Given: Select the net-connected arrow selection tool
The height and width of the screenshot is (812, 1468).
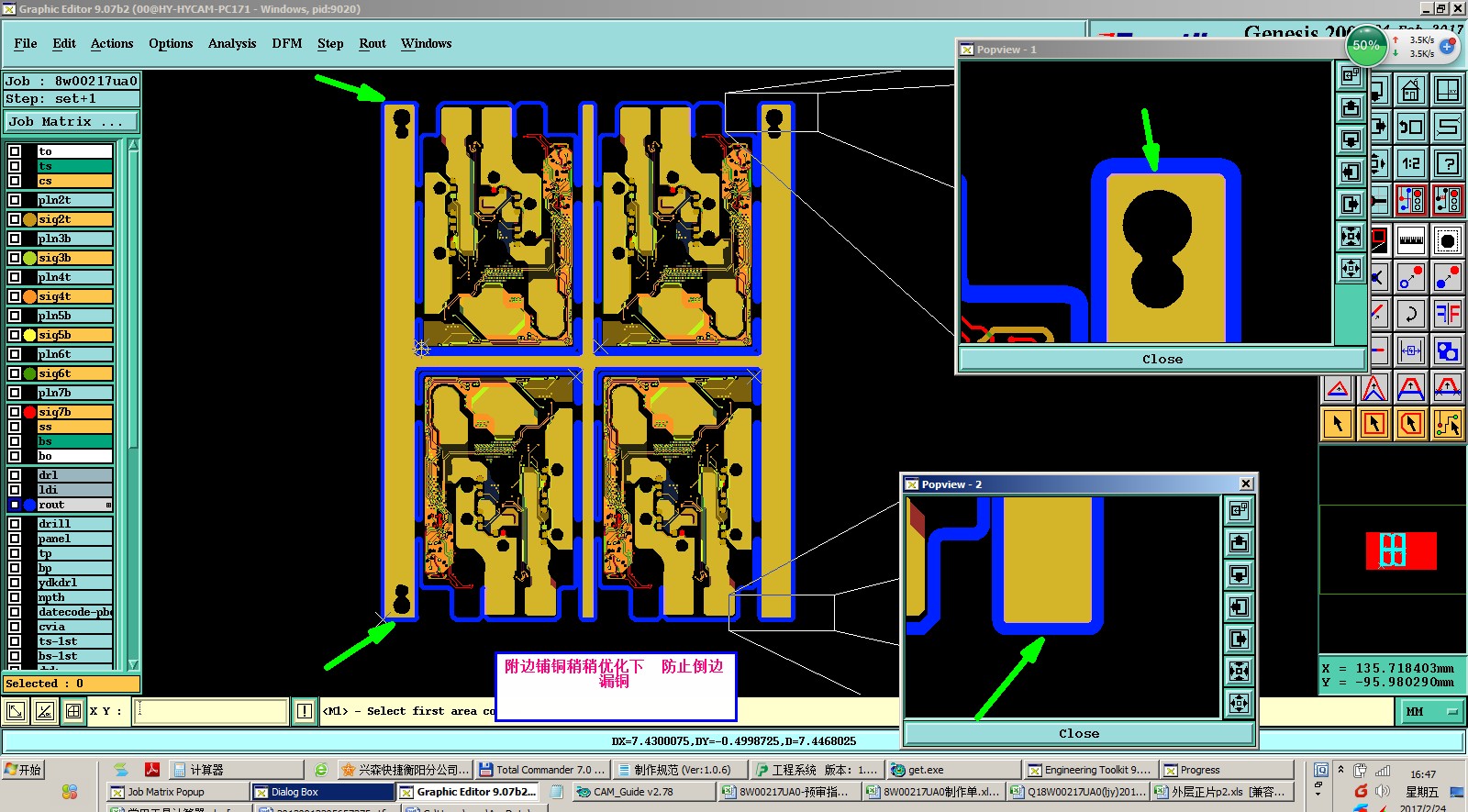Looking at the screenshot, I should [1448, 424].
